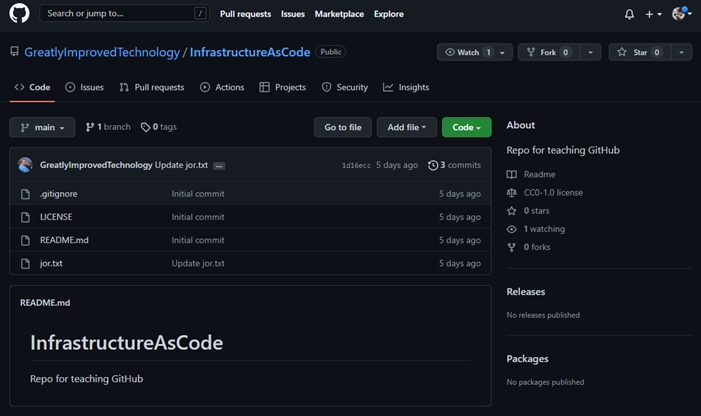
Task: Fork the InfrastructureAsCode repository
Action: (546, 52)
